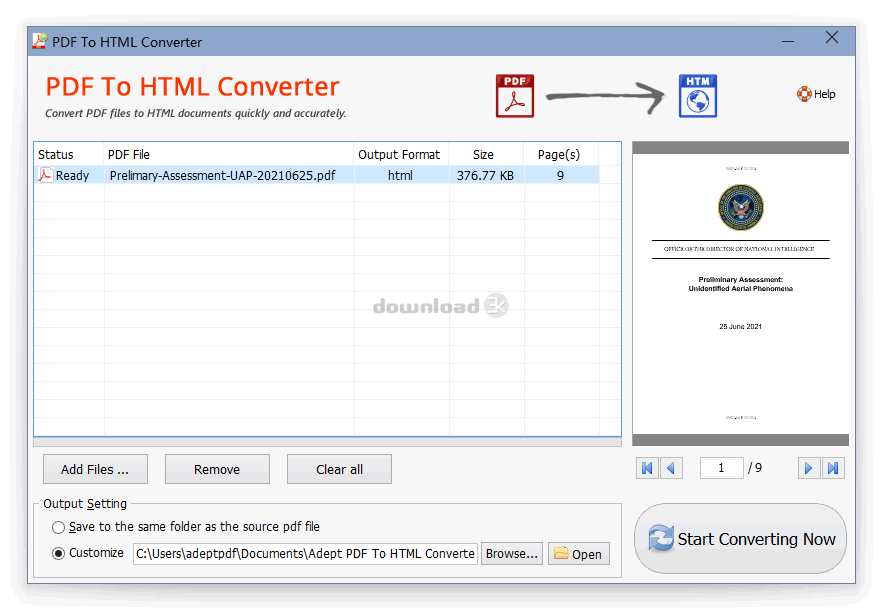Screen dimensions: 882x610
Task: Click the 'Ready' status text
Action: [73, 176]
